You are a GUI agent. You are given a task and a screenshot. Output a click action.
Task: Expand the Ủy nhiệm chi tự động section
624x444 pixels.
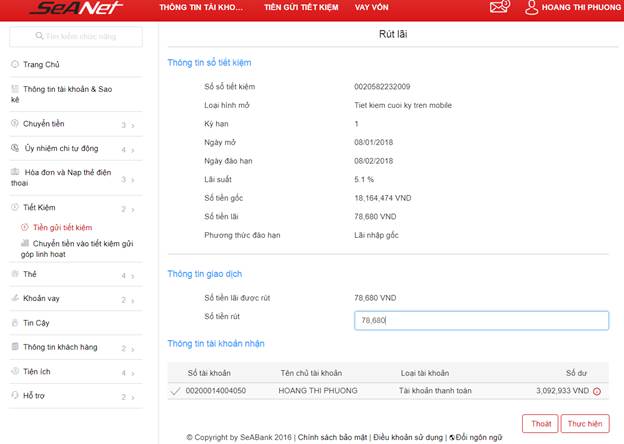point(132,149)
